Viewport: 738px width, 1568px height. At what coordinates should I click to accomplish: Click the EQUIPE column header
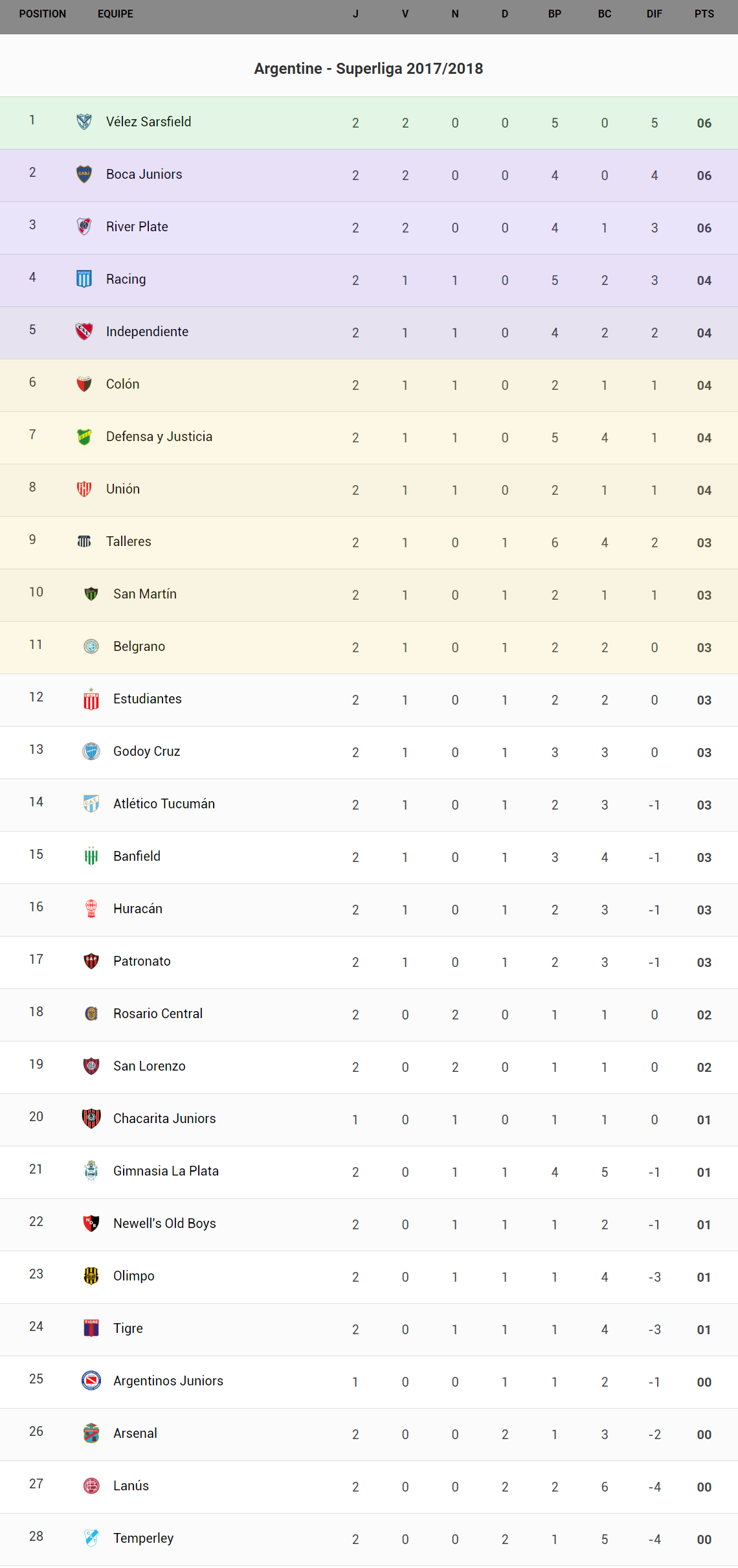(x=115, y=14)
